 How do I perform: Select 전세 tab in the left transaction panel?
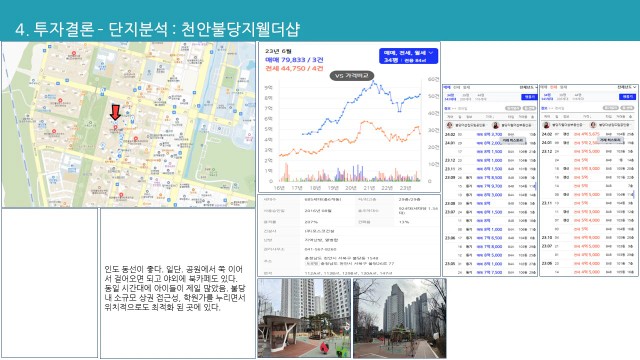click(x=457, y=87)
